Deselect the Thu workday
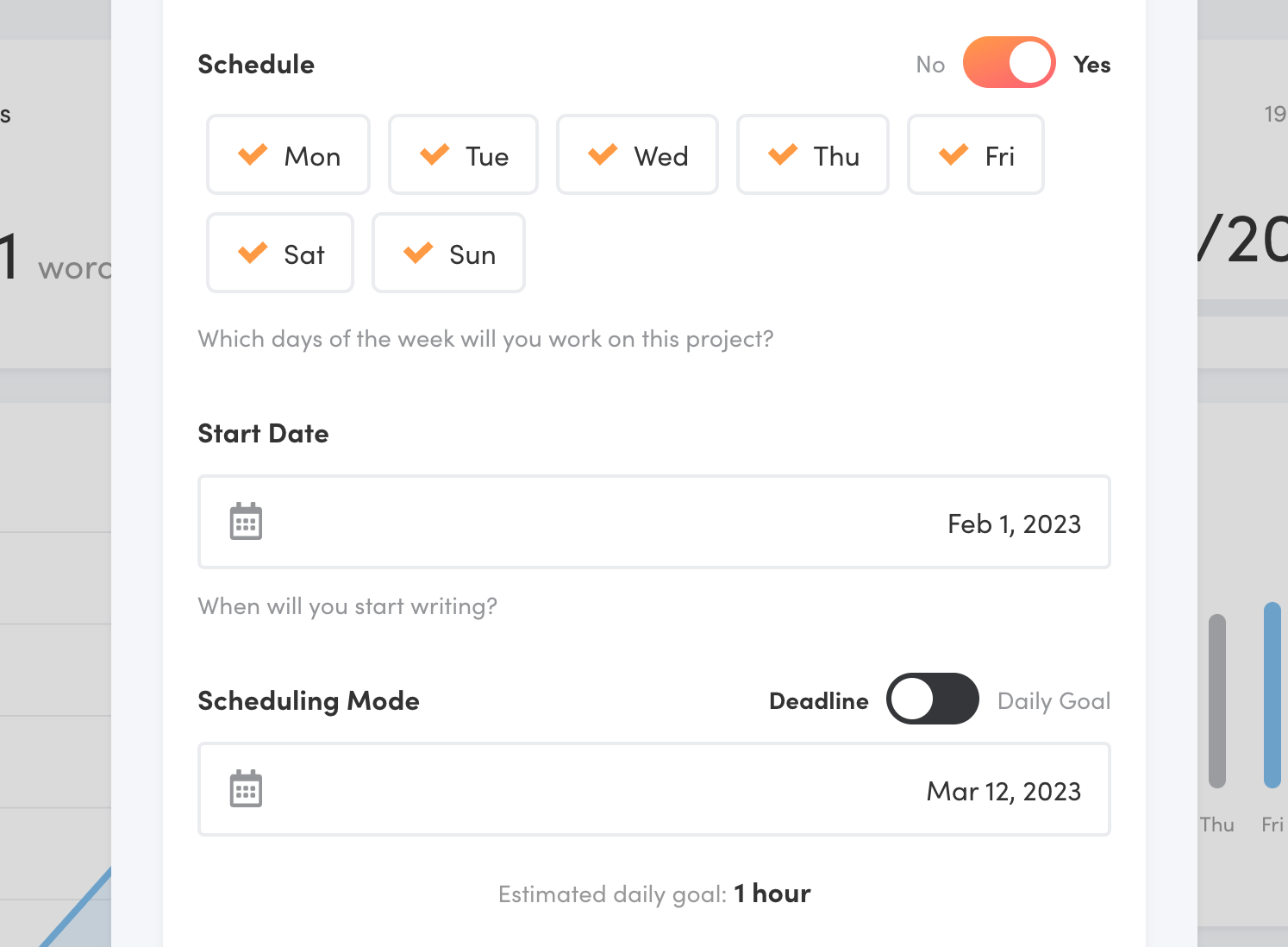1288x947 pixels. pyautogui.click(x=812, y=154)
